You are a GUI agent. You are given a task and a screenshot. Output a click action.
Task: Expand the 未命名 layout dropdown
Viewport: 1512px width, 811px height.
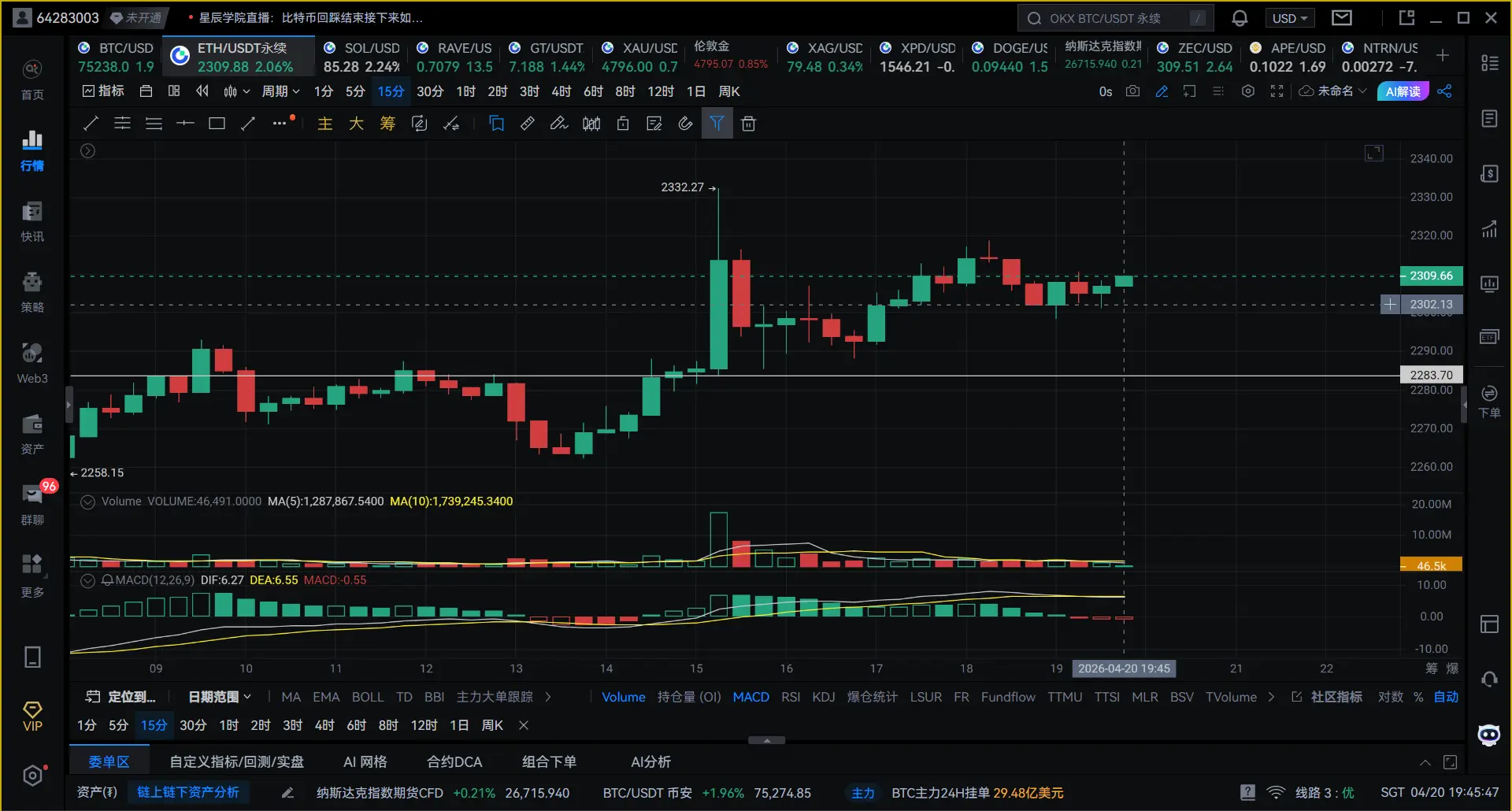(x=1332, y=91)
